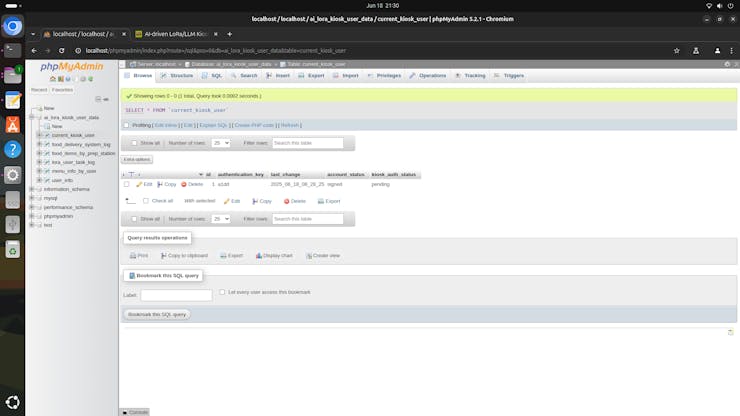Toggle the lower Show all checkbox
740x416 pixels.
pyautogui.click(x=134, y=219)
